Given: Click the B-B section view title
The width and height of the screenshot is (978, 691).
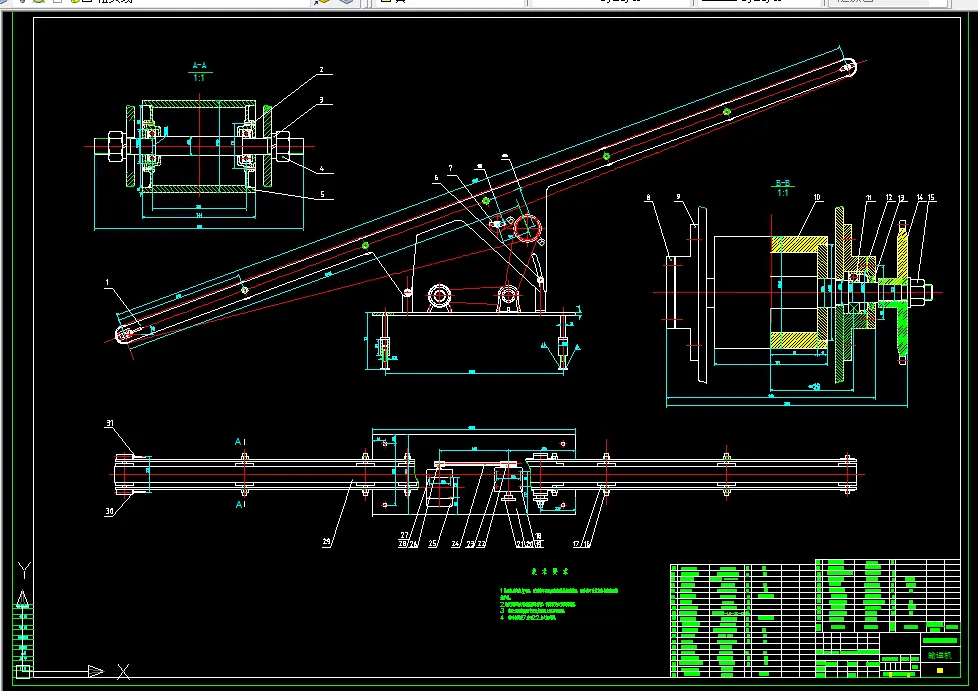Looking at the screenshot, I should (x=783, y=183).
